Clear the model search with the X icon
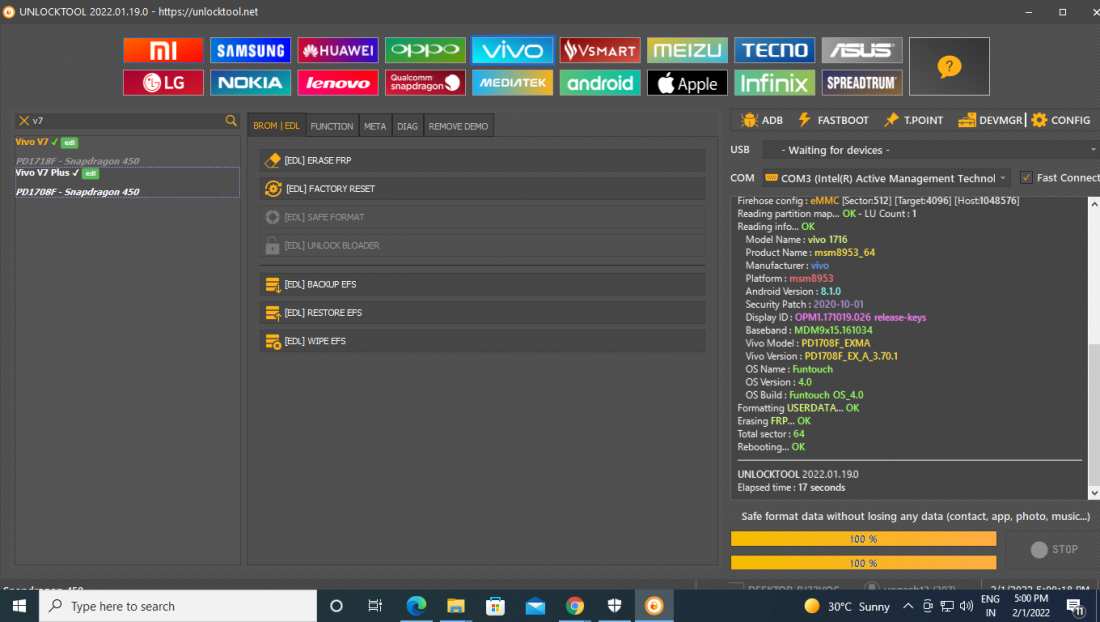The width and height of the screenshot is (1100, 622). pyautogui.click(x=24, y=121)
